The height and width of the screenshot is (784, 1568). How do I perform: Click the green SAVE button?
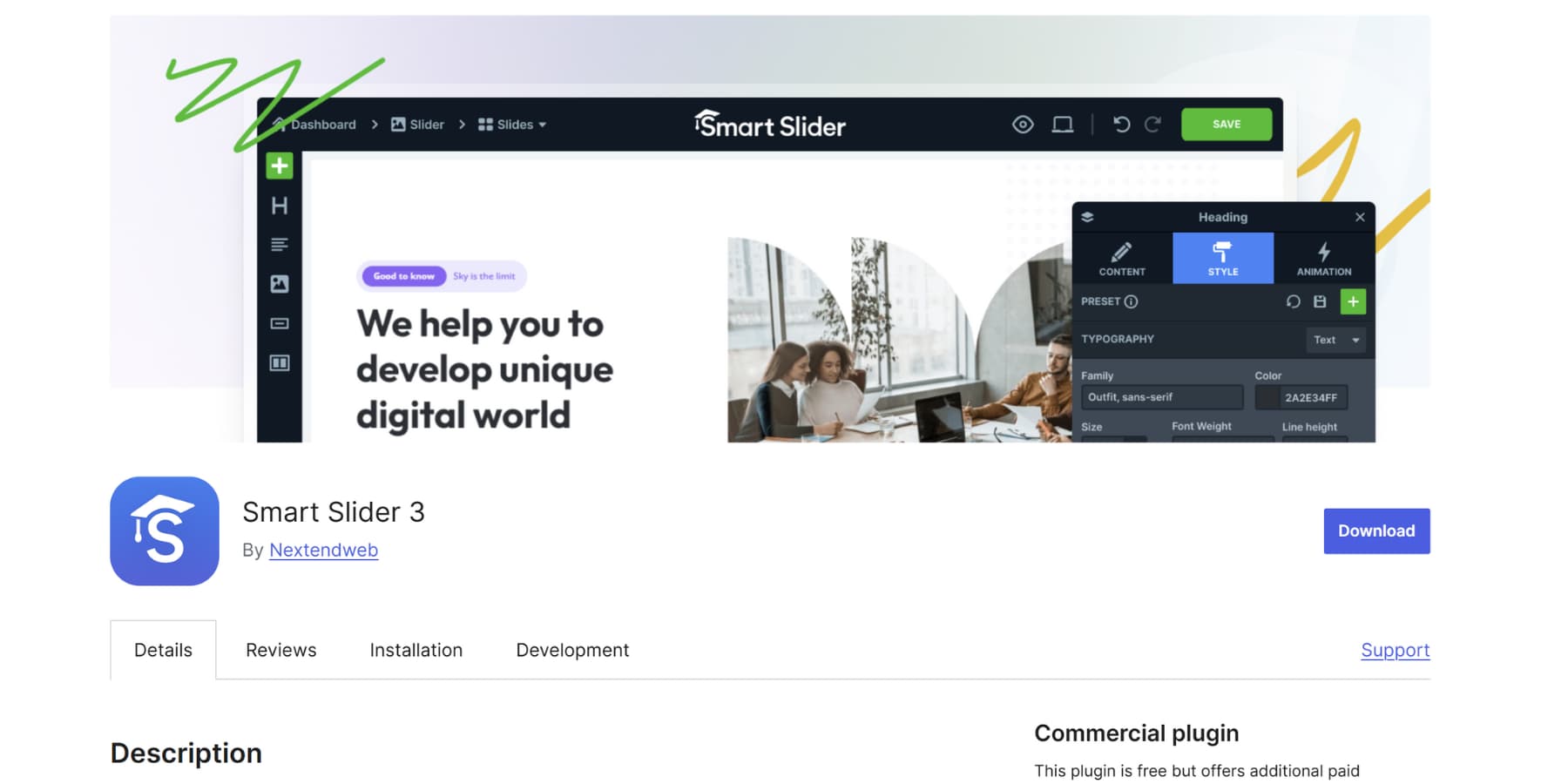[x=1226, y=124]
